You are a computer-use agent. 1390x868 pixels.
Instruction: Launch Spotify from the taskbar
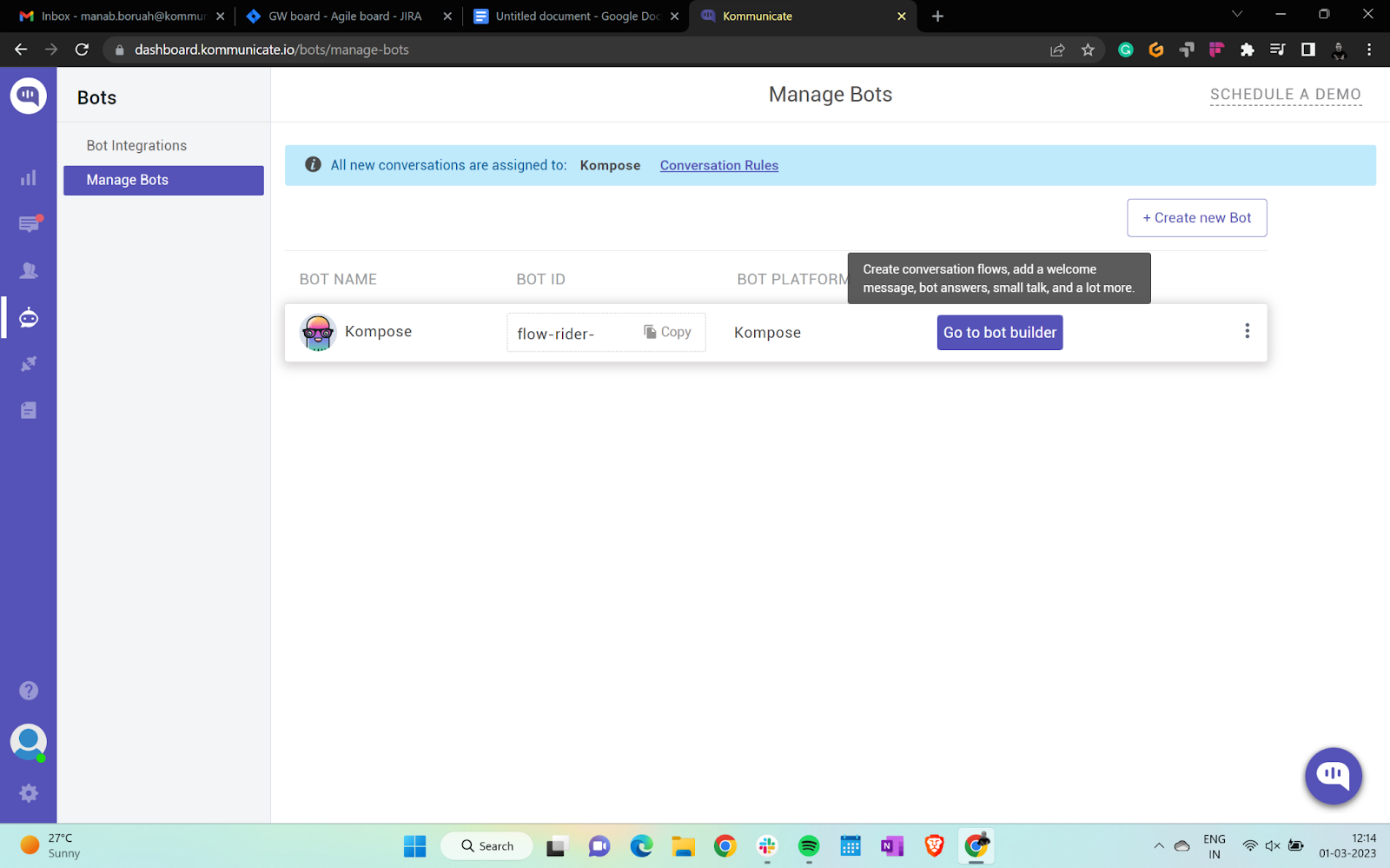point(808,845)
